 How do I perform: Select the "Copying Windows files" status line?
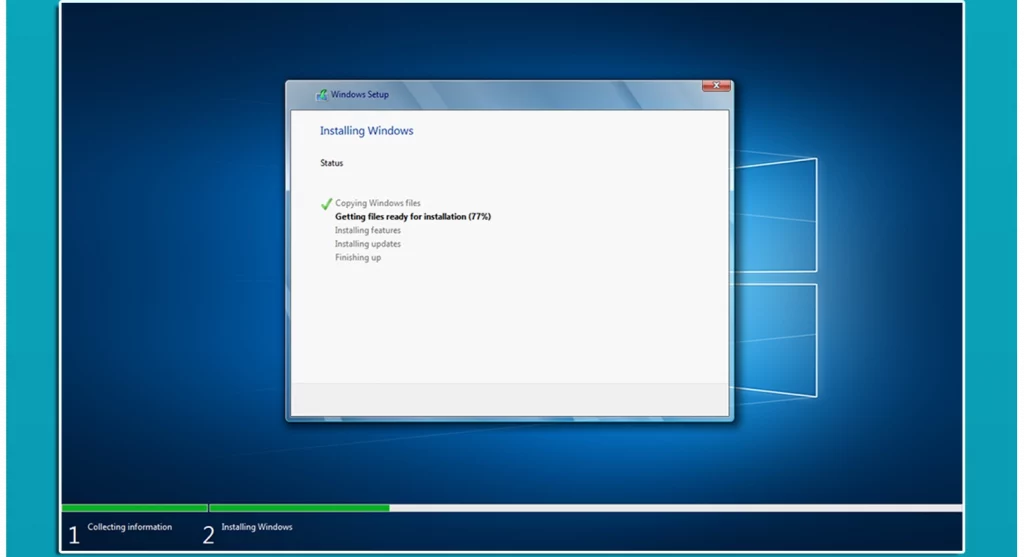[x=377, y=203]
